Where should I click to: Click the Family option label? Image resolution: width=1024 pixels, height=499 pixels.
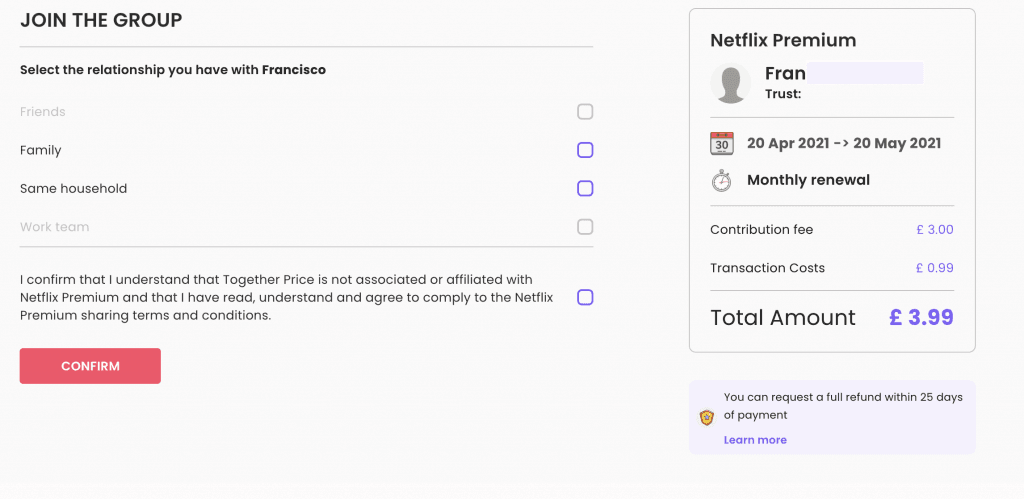(40, 150)
